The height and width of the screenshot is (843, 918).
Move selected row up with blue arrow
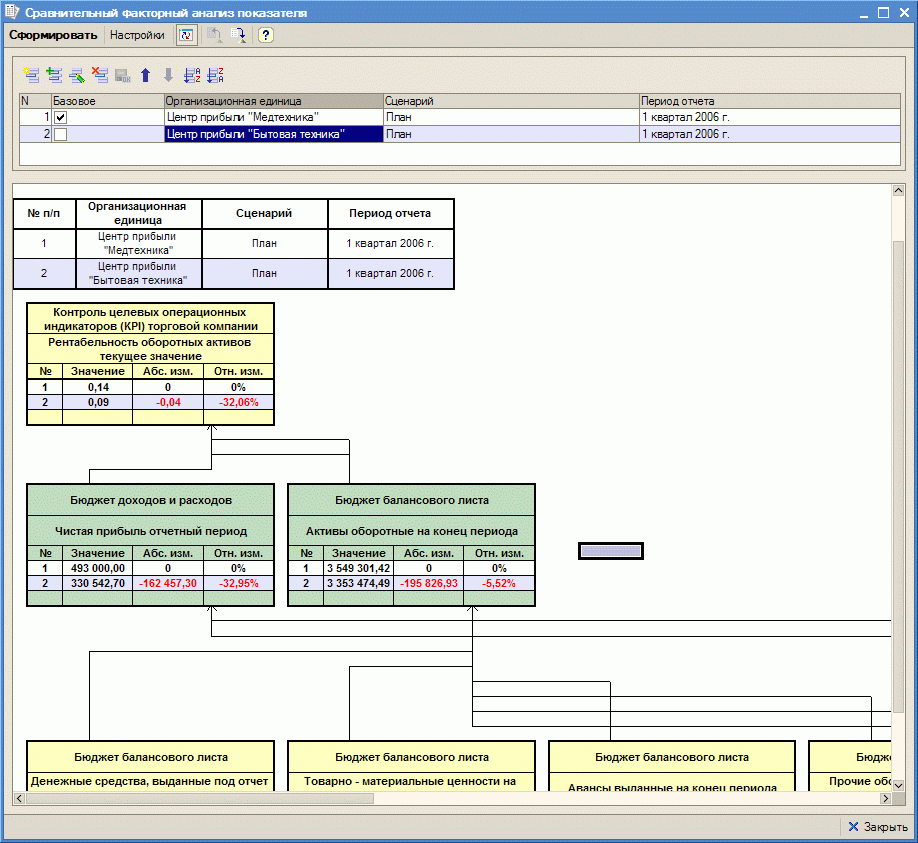coord(146,75)
